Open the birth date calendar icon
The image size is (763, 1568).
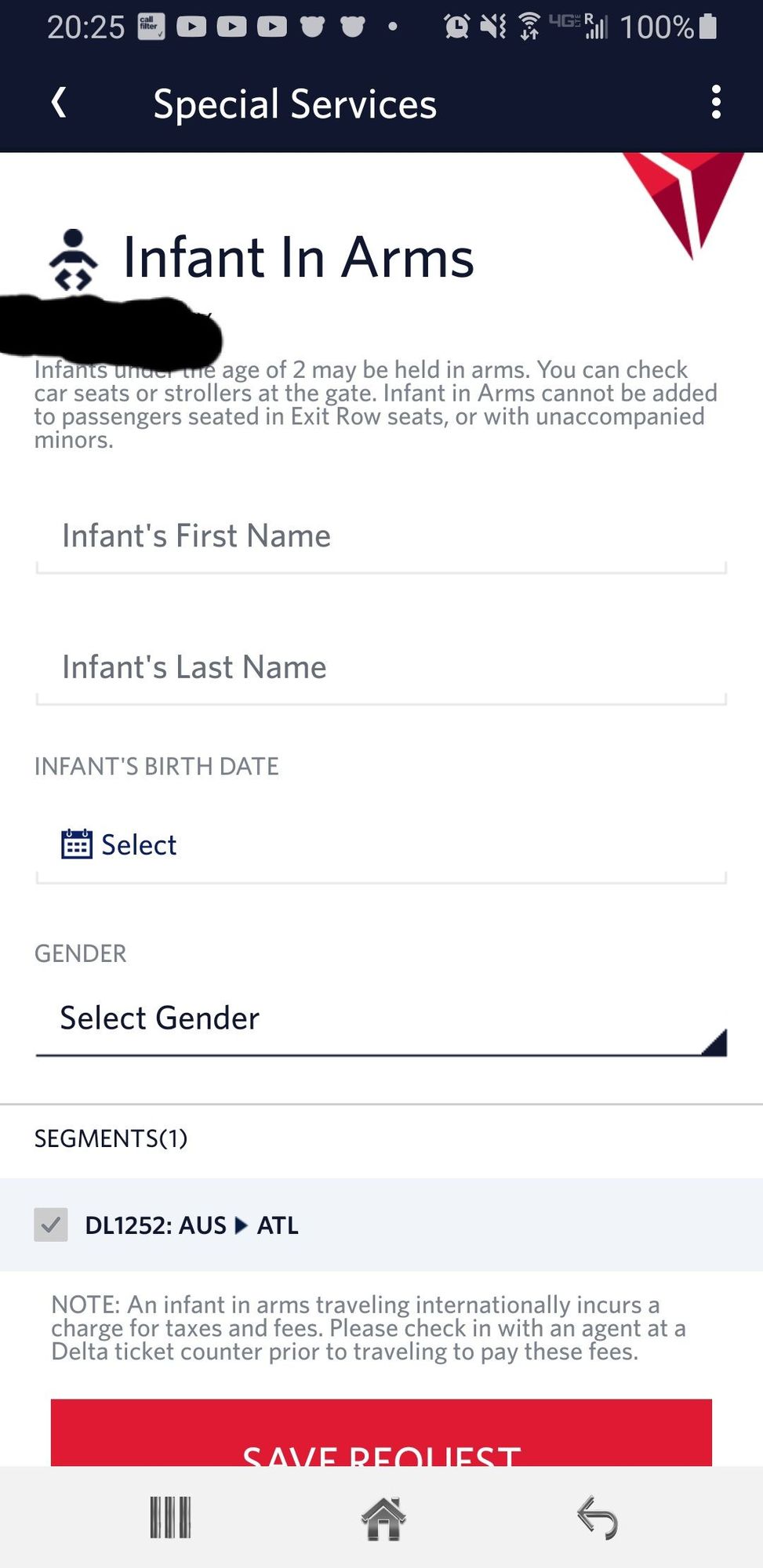coord(77,844)
